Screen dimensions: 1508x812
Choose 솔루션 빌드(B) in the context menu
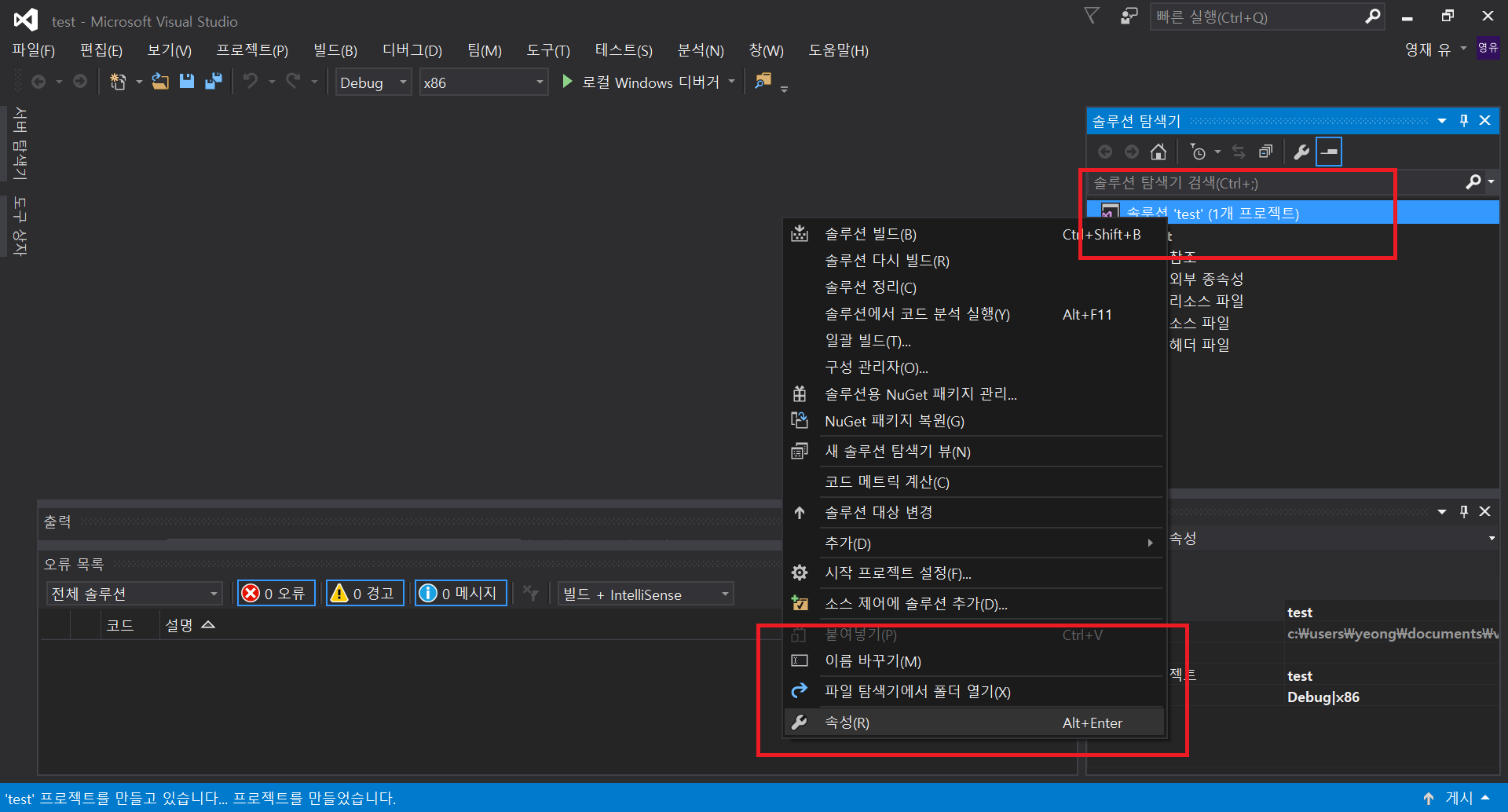tap(974, 234)
